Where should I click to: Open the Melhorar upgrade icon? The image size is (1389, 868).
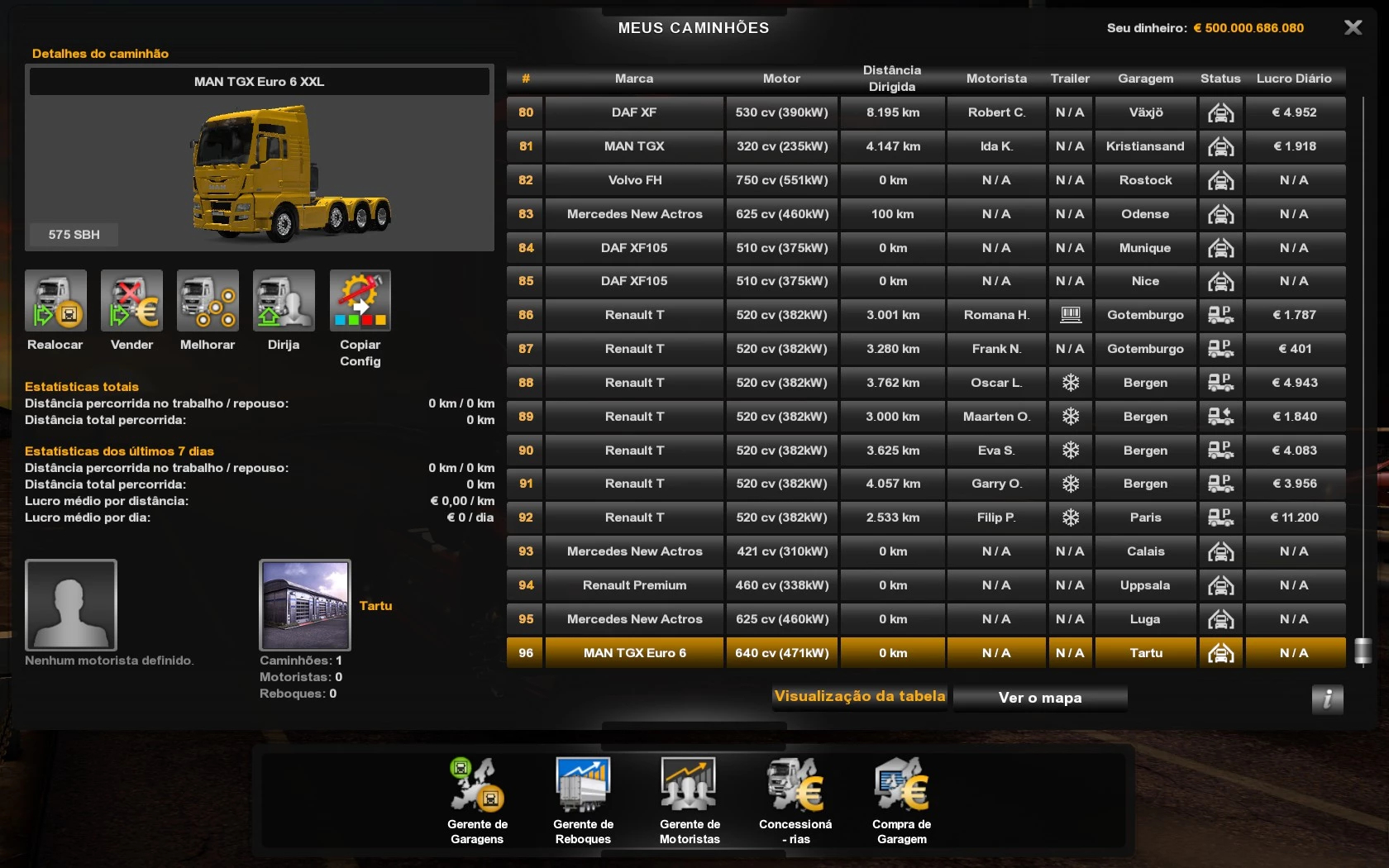tap(208, 301)
